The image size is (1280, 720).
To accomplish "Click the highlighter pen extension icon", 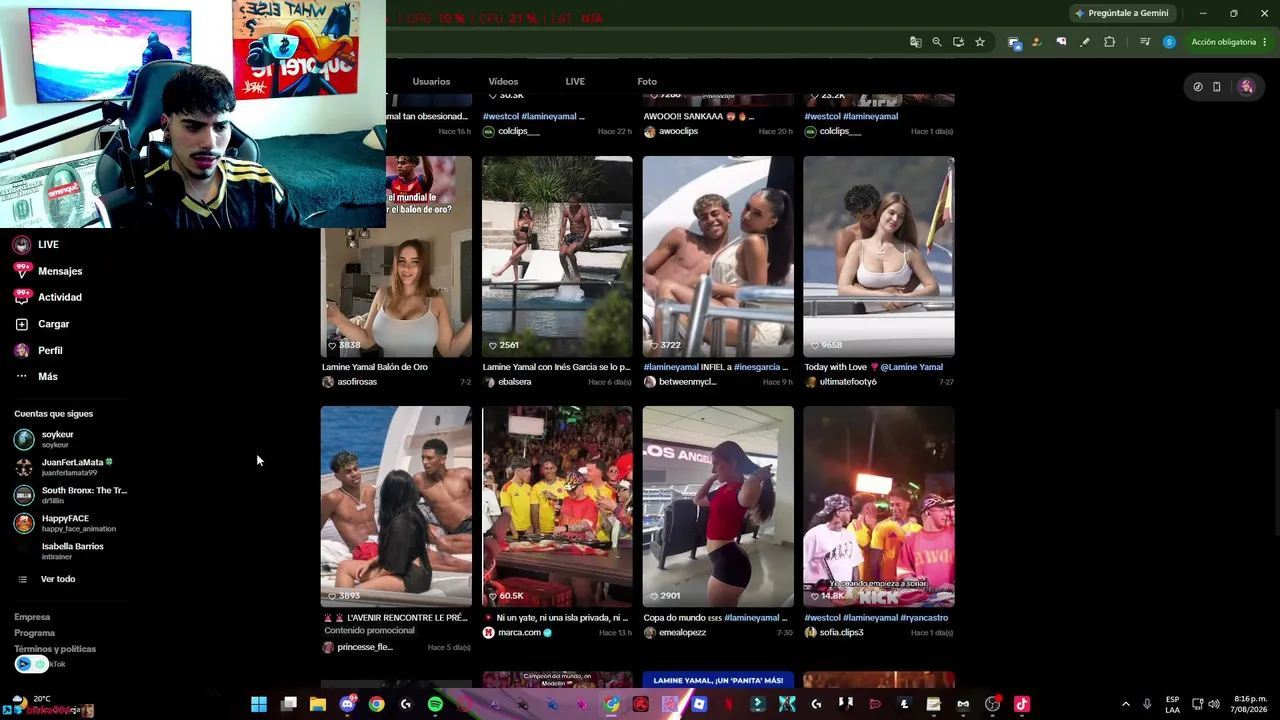I will [1085, 42].
